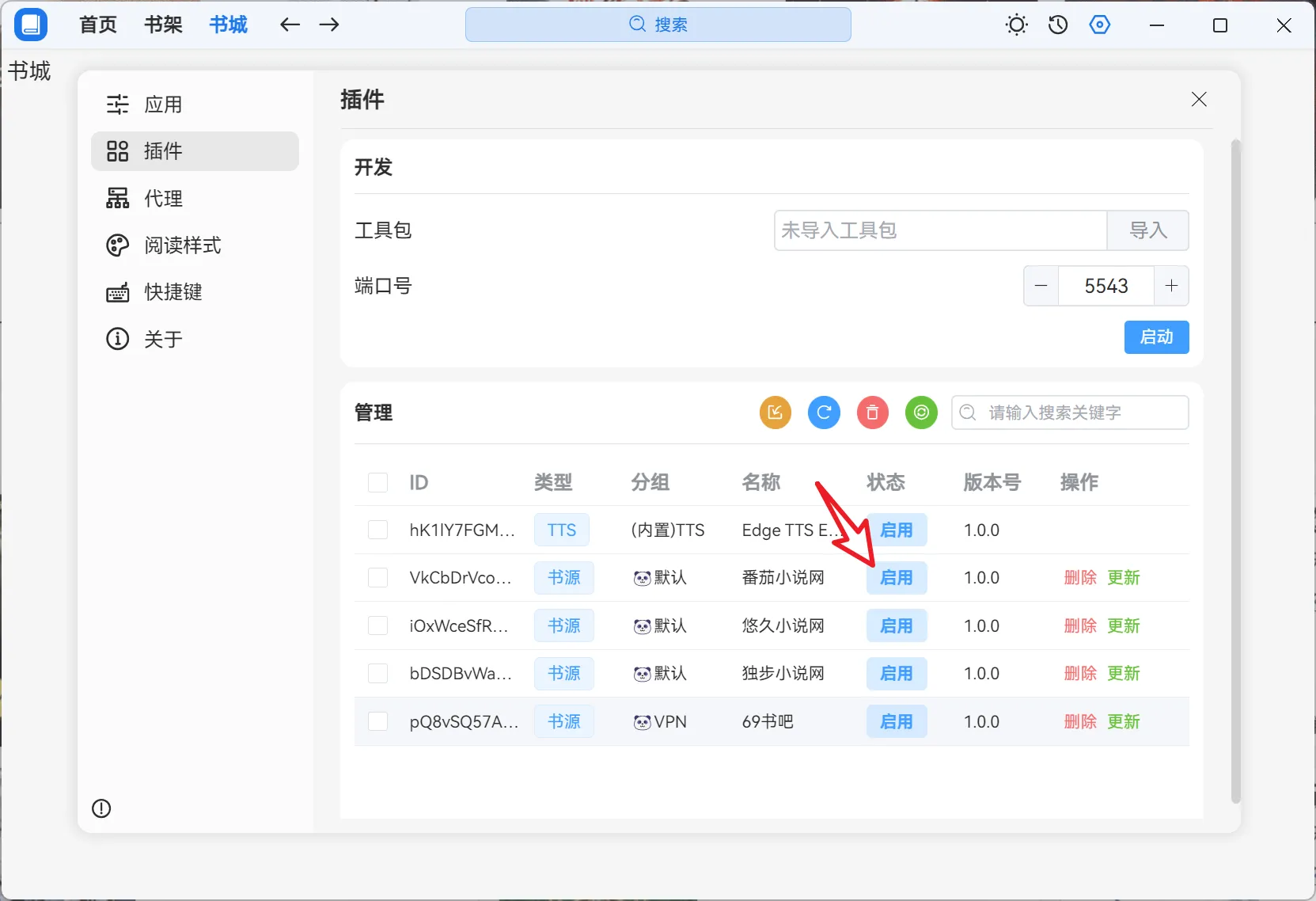Select 阅读样式 in settings sidebar
Screen dimensions: 1316x901
tap(195, 245)
